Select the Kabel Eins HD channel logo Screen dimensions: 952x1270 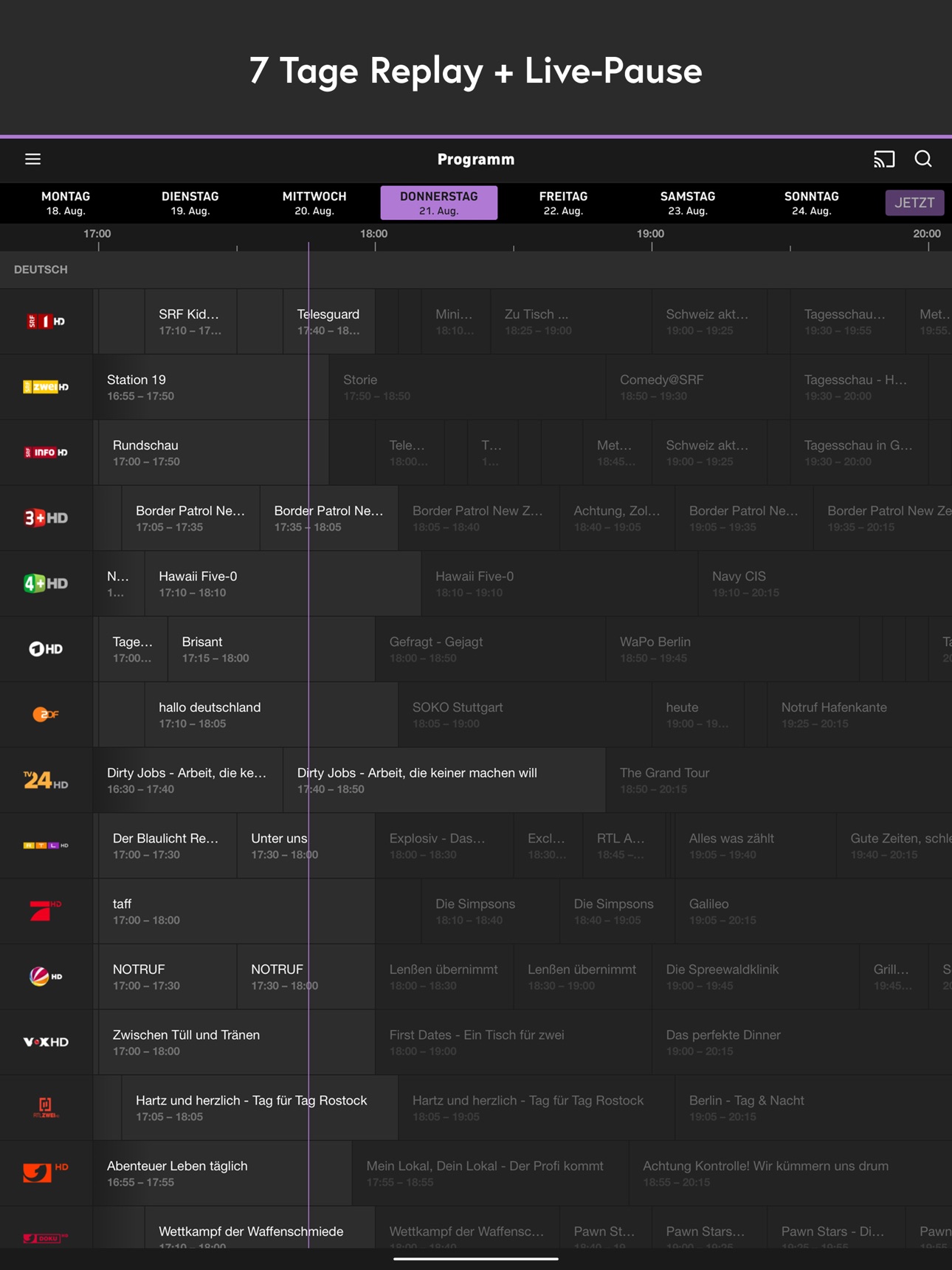[46, 1173]
